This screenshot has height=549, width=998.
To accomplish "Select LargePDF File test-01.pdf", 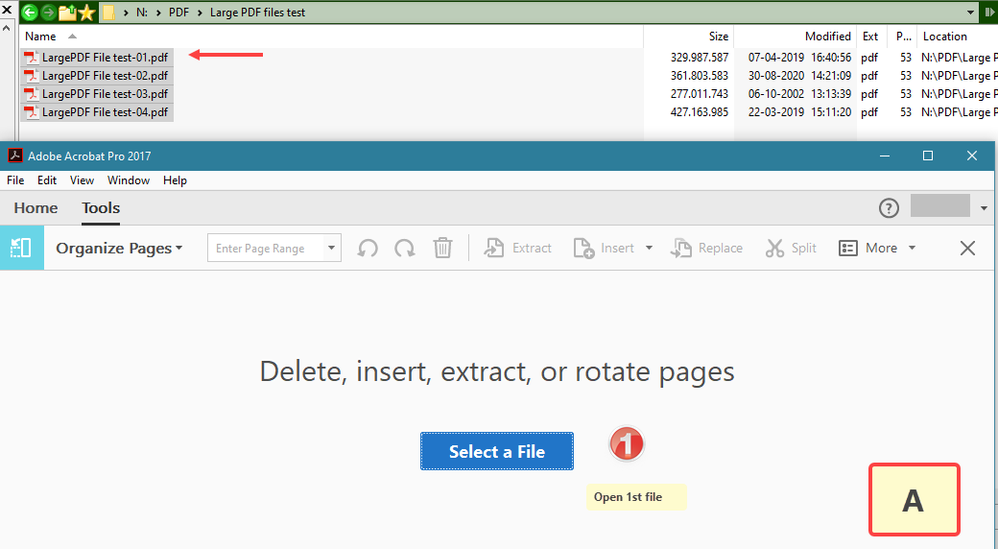I will click(x=97, y=57).
